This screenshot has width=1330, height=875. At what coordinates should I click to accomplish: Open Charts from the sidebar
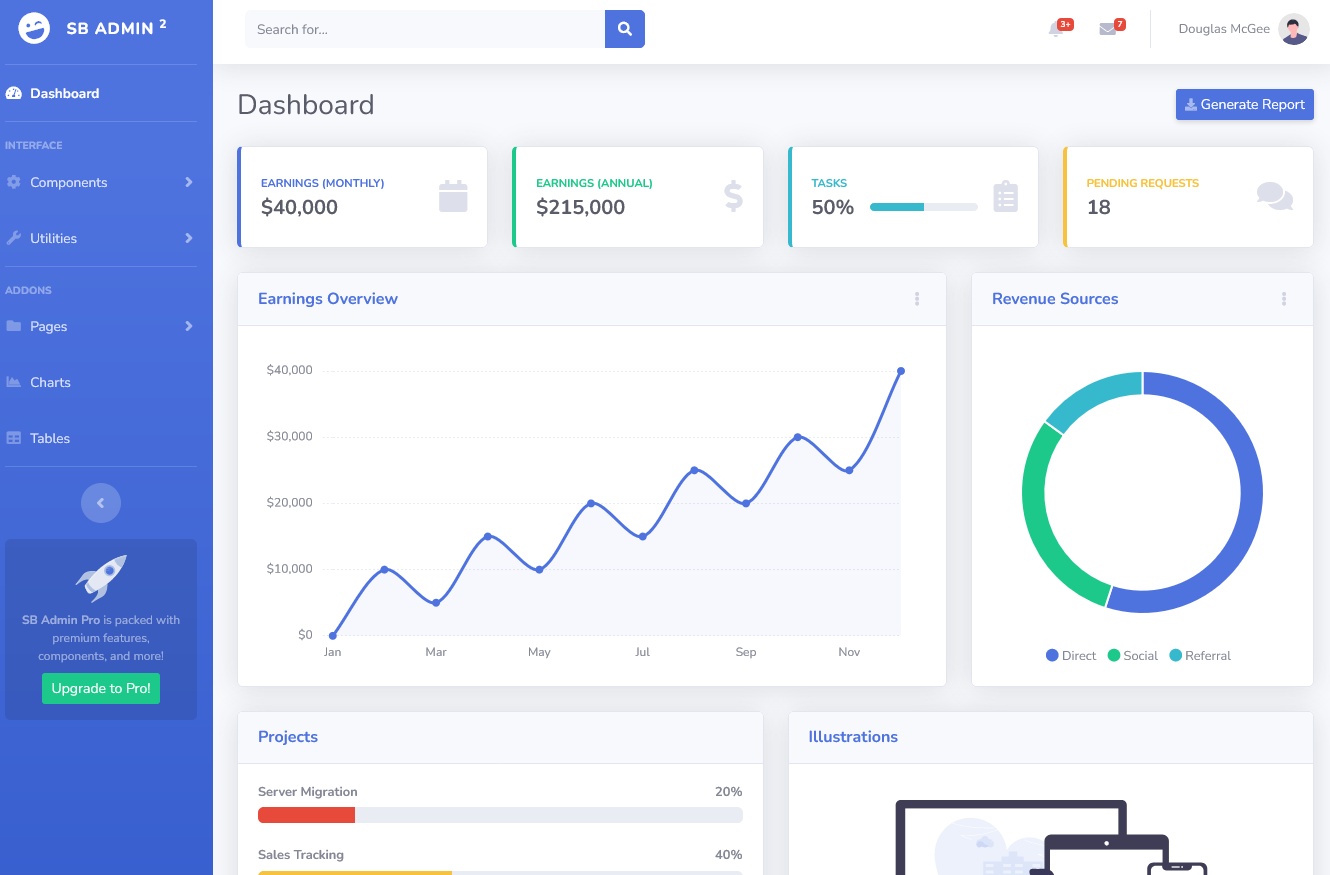(x=101, y=382)
